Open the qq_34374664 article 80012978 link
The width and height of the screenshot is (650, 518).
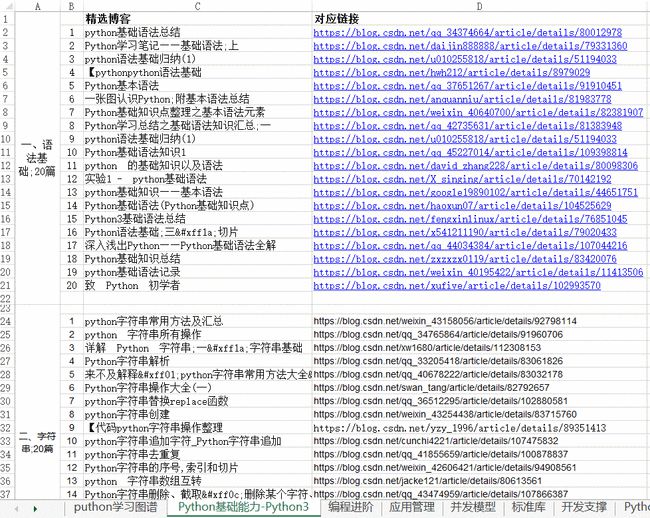tap(467, 33)
